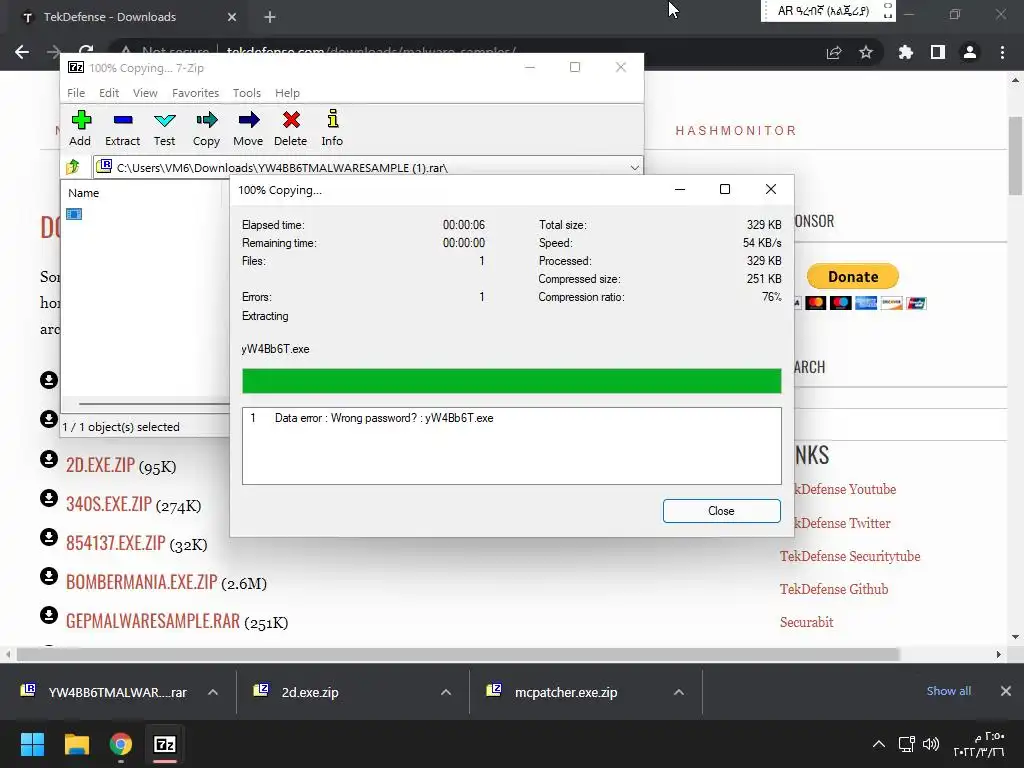Click the 7-Zip archive path field

pyautogui.click(x=369, y=168)
